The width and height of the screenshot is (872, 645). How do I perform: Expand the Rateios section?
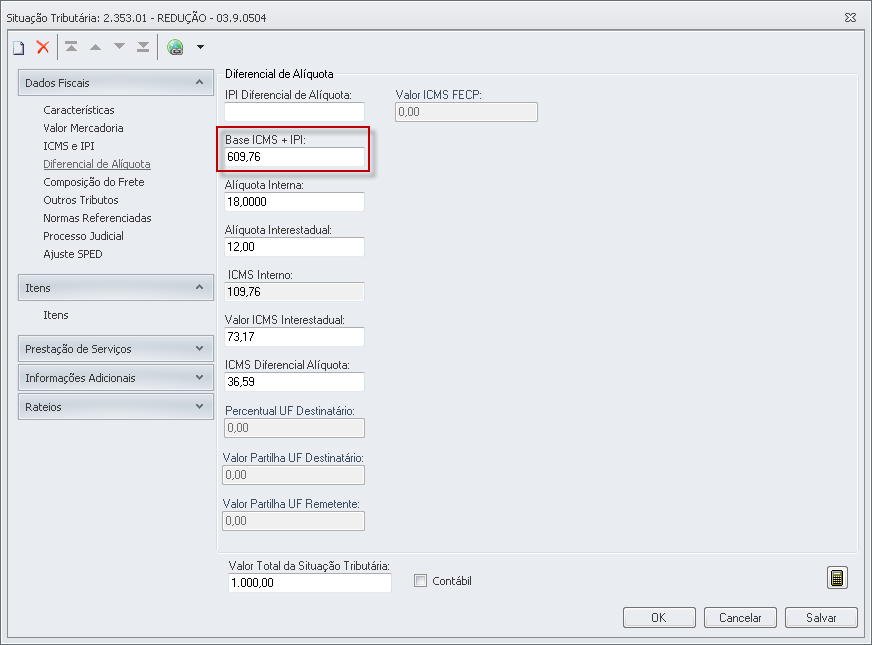pyautogui.click(x=116, y=406)
